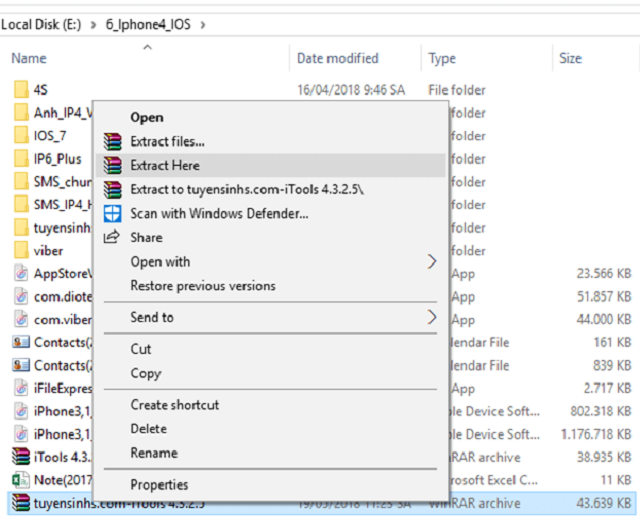Click the WinRAR icon beside Extract to tuyensinhs.com-iTools

pyautogui.click(x=112, y=189)
